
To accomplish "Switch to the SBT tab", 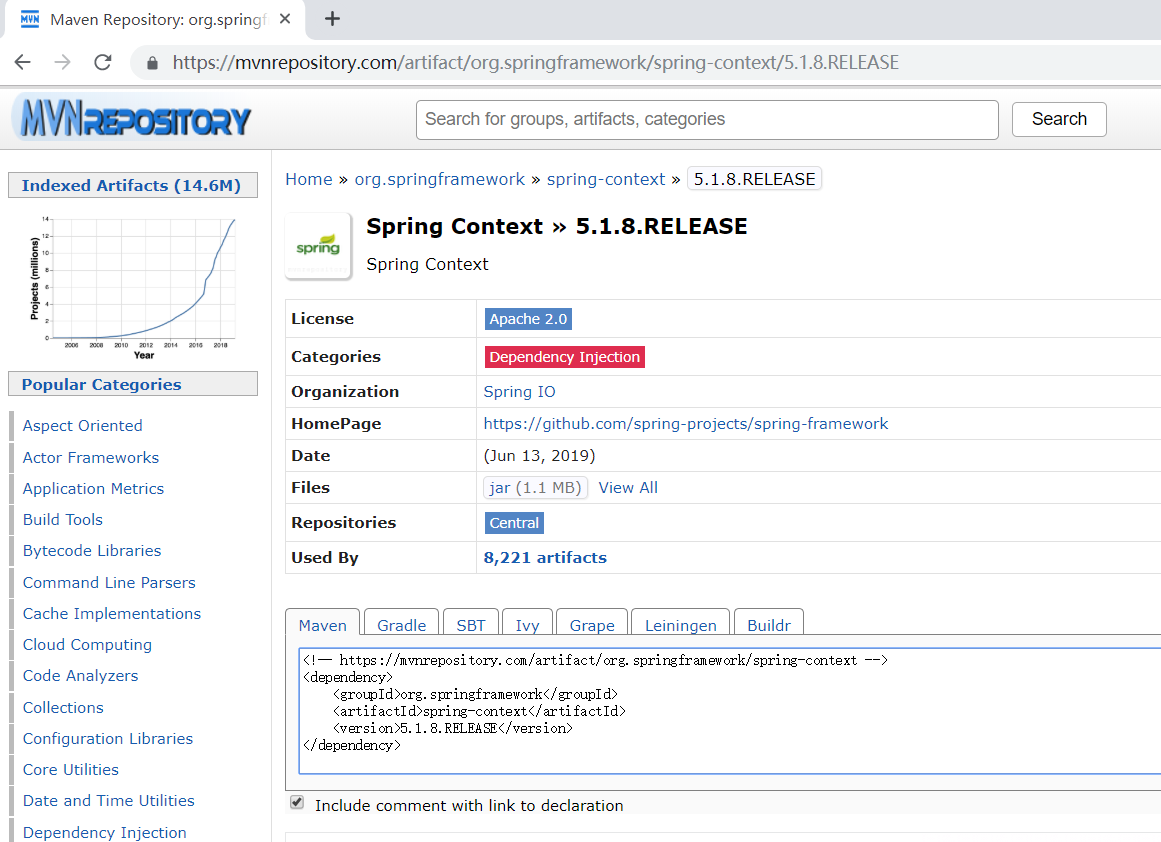I will point(471,624).
